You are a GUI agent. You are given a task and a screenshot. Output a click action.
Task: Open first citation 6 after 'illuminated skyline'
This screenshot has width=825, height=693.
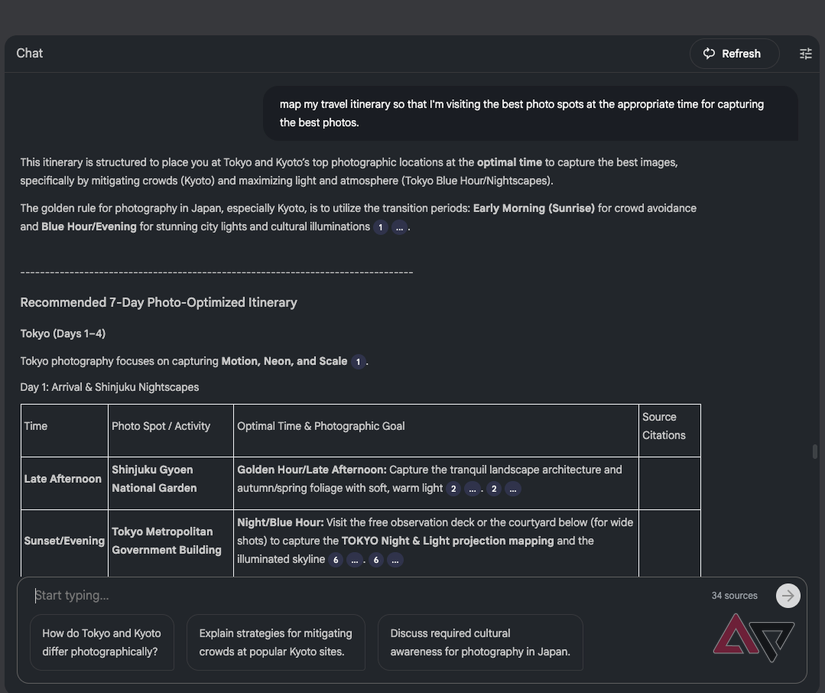point(335,560)
